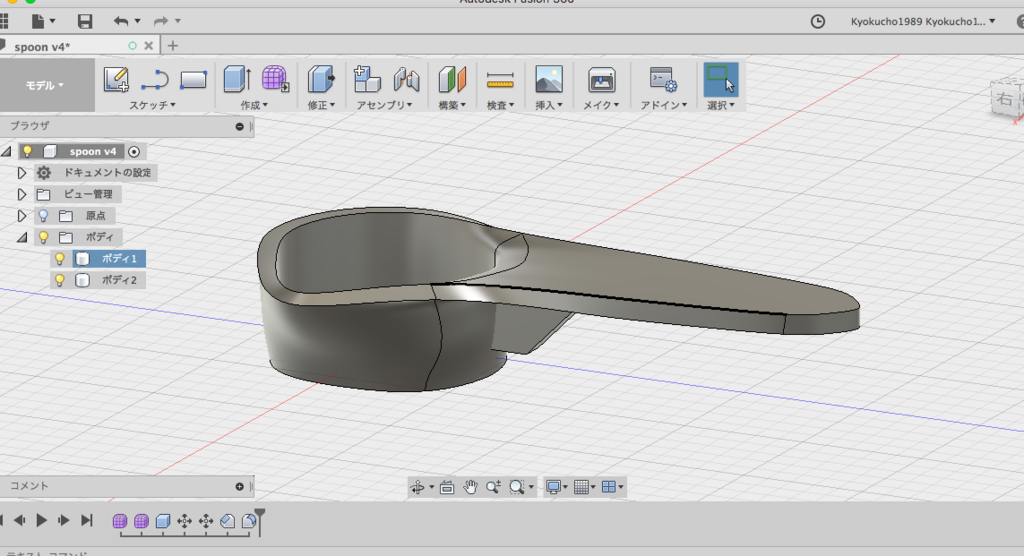Click the Look At tool
Image resolution: width=1024 pixels, height=556 pixels.
(447, 487)
